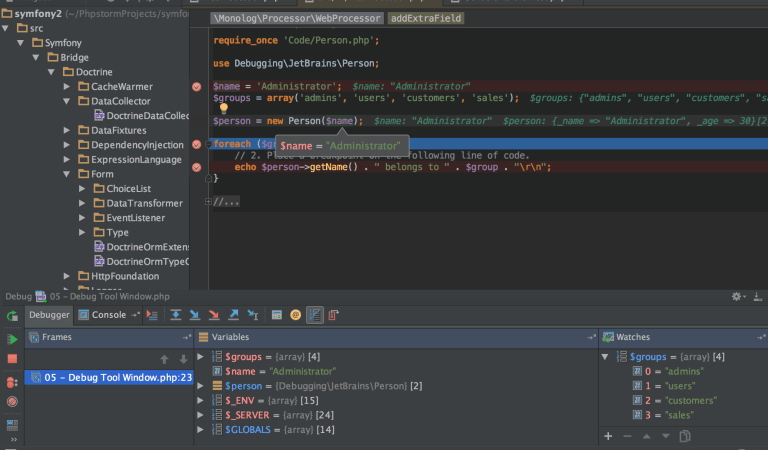
Task: Add a new watch with plus button
Action: (608, 436)
